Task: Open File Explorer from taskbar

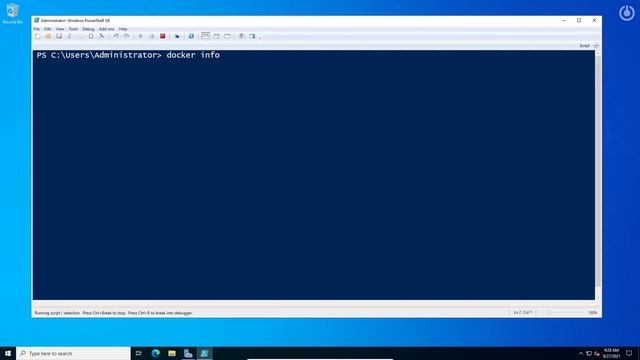Action: [x=172, y=353]
